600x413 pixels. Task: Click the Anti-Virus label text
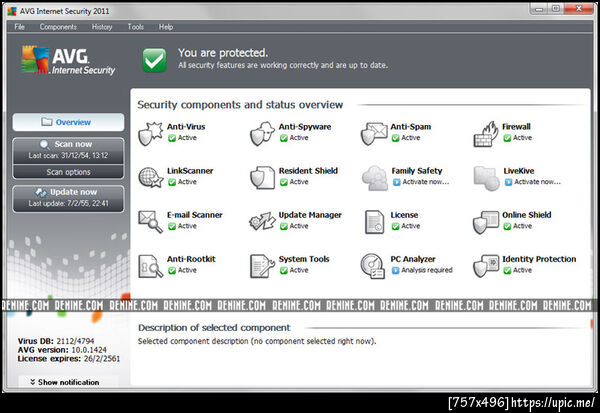coord(186,126)
